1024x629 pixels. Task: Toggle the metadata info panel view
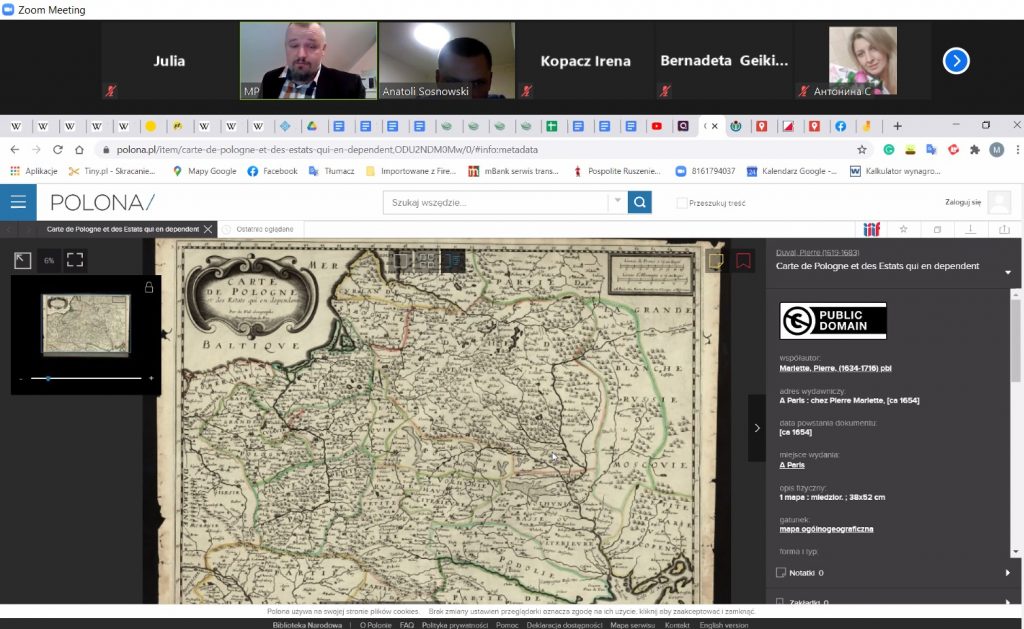454,261
